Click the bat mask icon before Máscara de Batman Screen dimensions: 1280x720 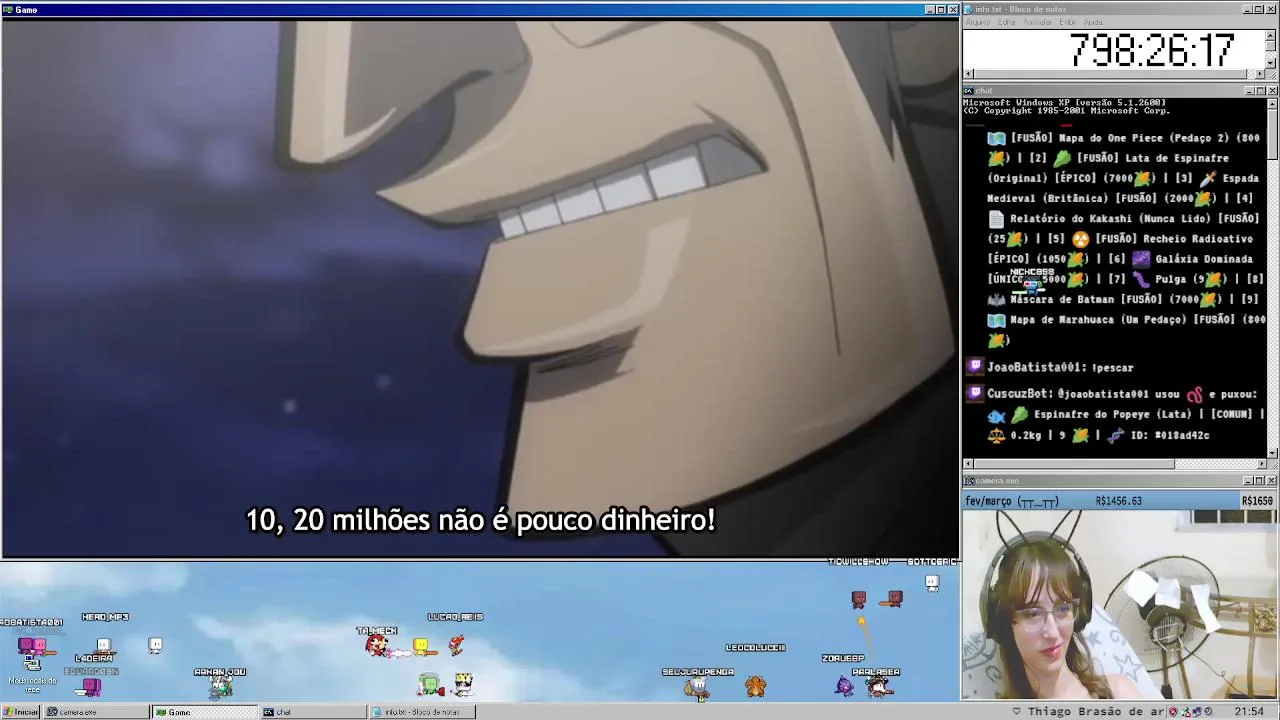tap(996, 299)
